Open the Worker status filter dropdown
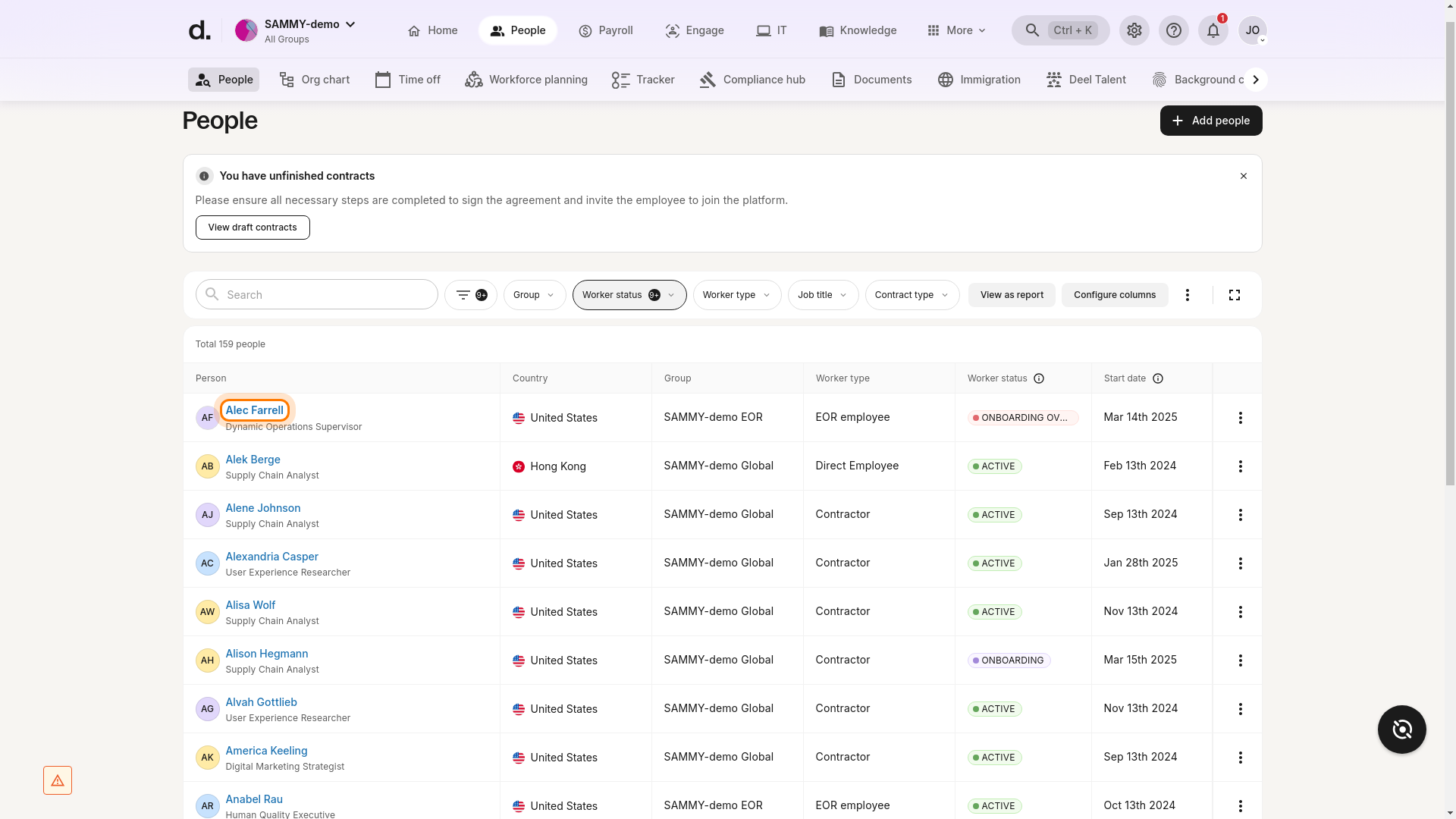Viewport: 1456px width, 819px height. pyautogui.click(x=629, y=295)
